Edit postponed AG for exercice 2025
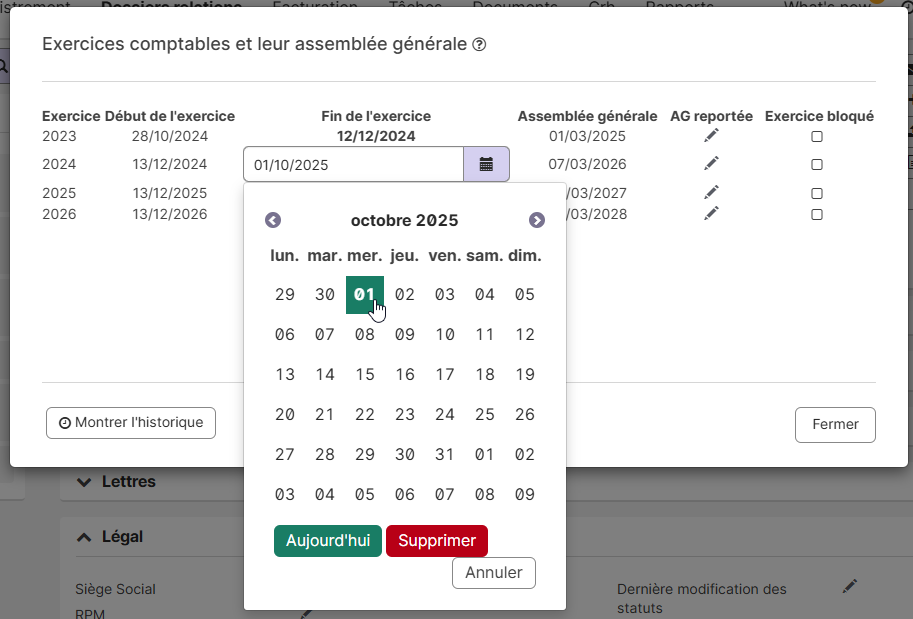 point(711,192)
